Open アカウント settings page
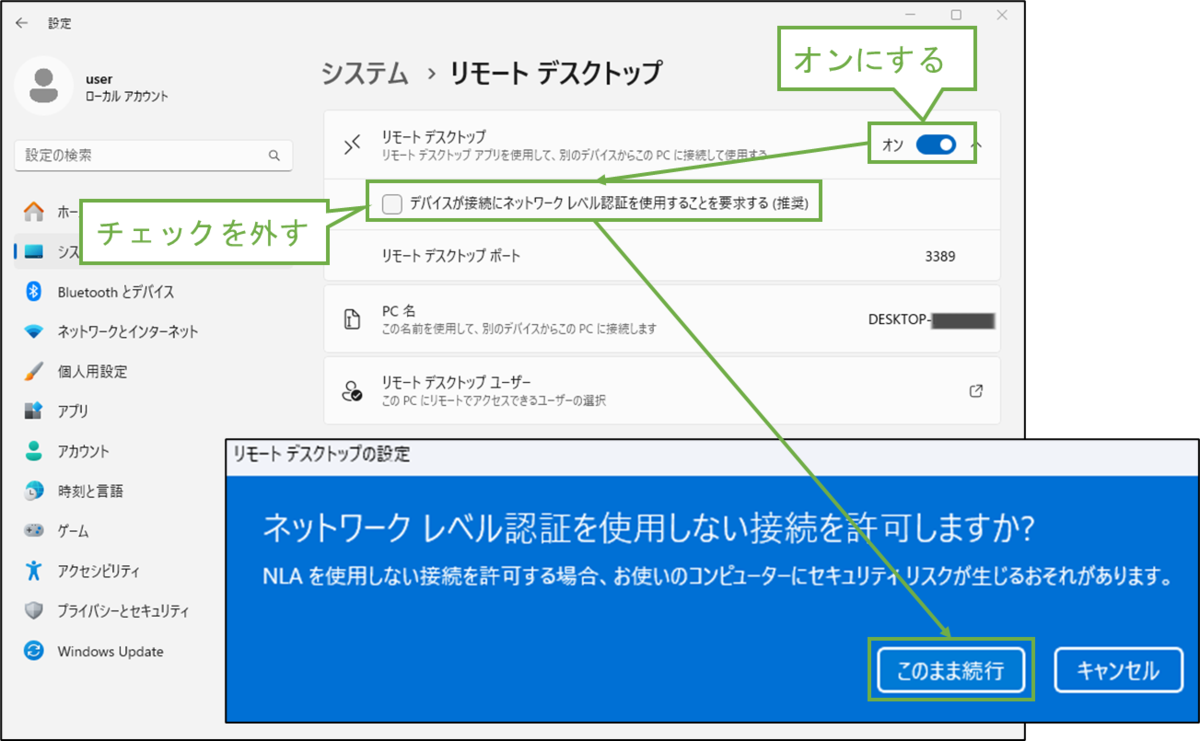Image resolution: width=1200 pixels, height=741 pixels. pos(83,451)
